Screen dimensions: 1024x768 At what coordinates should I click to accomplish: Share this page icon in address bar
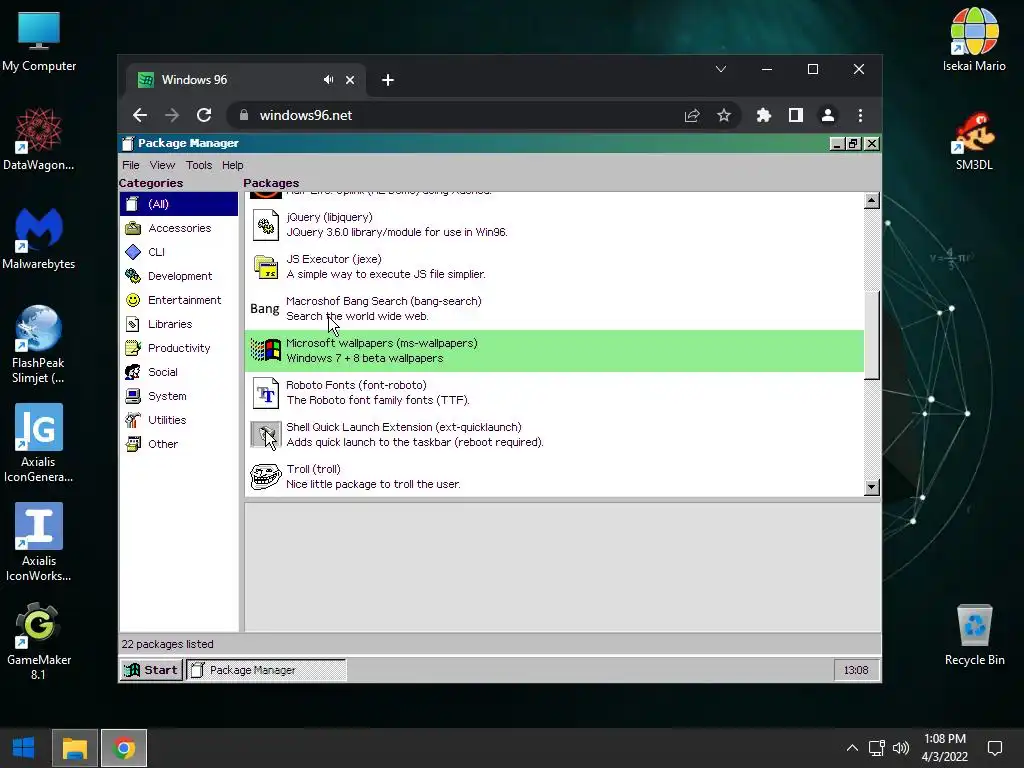[692, 116]
